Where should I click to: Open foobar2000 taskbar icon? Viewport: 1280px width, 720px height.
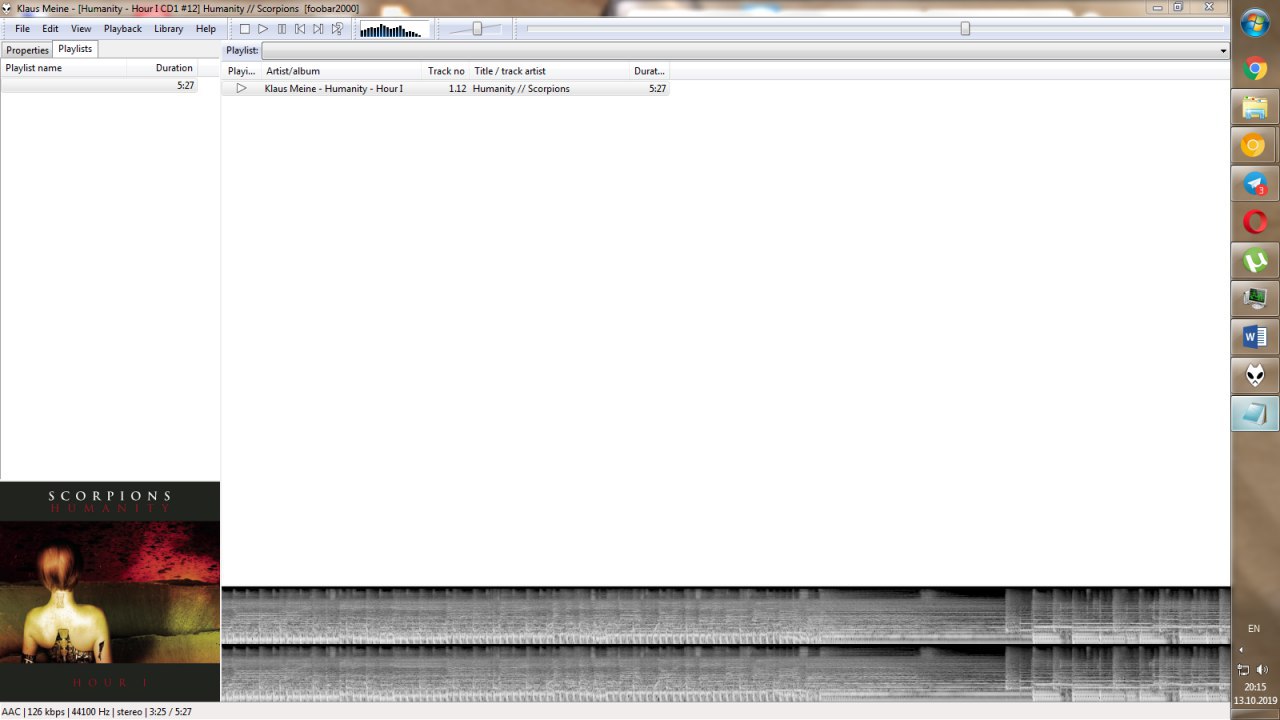pos(1255,375)
